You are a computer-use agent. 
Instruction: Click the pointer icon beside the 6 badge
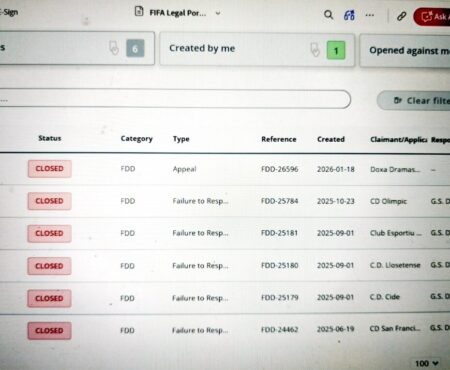114,48
